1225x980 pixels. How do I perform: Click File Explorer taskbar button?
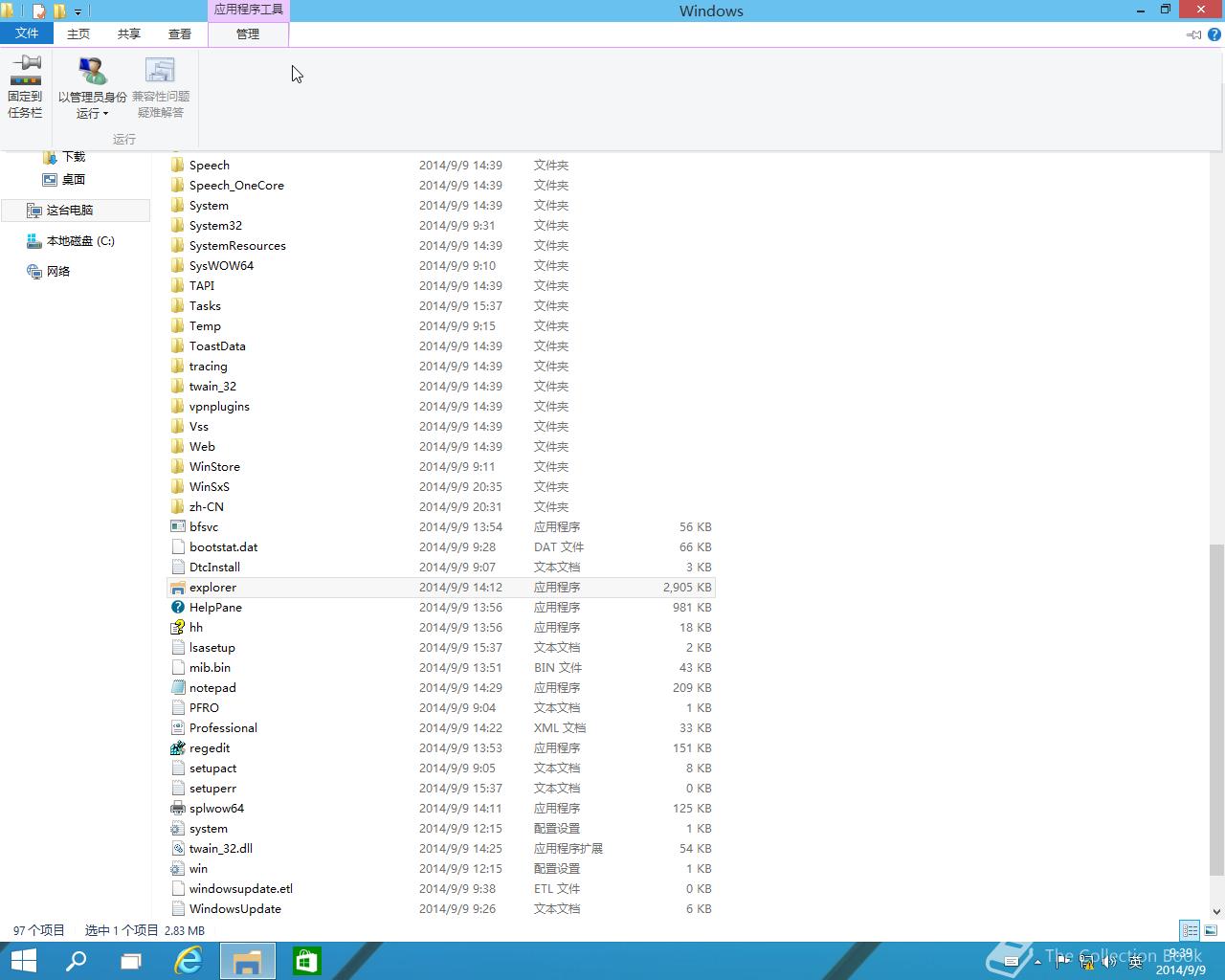(248, 961)
